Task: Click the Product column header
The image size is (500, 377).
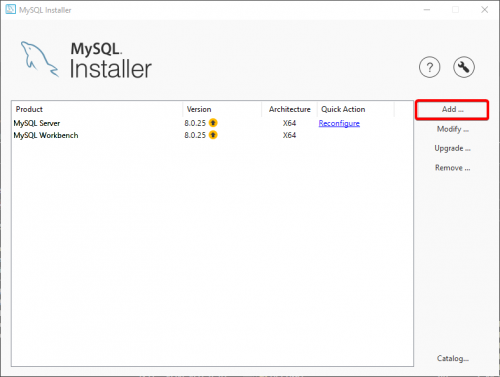Action: pyautogui.click(x=97, y=109)
